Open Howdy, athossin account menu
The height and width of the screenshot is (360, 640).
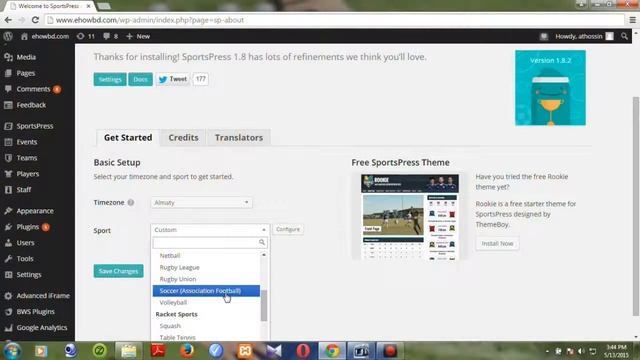(584, 36)
